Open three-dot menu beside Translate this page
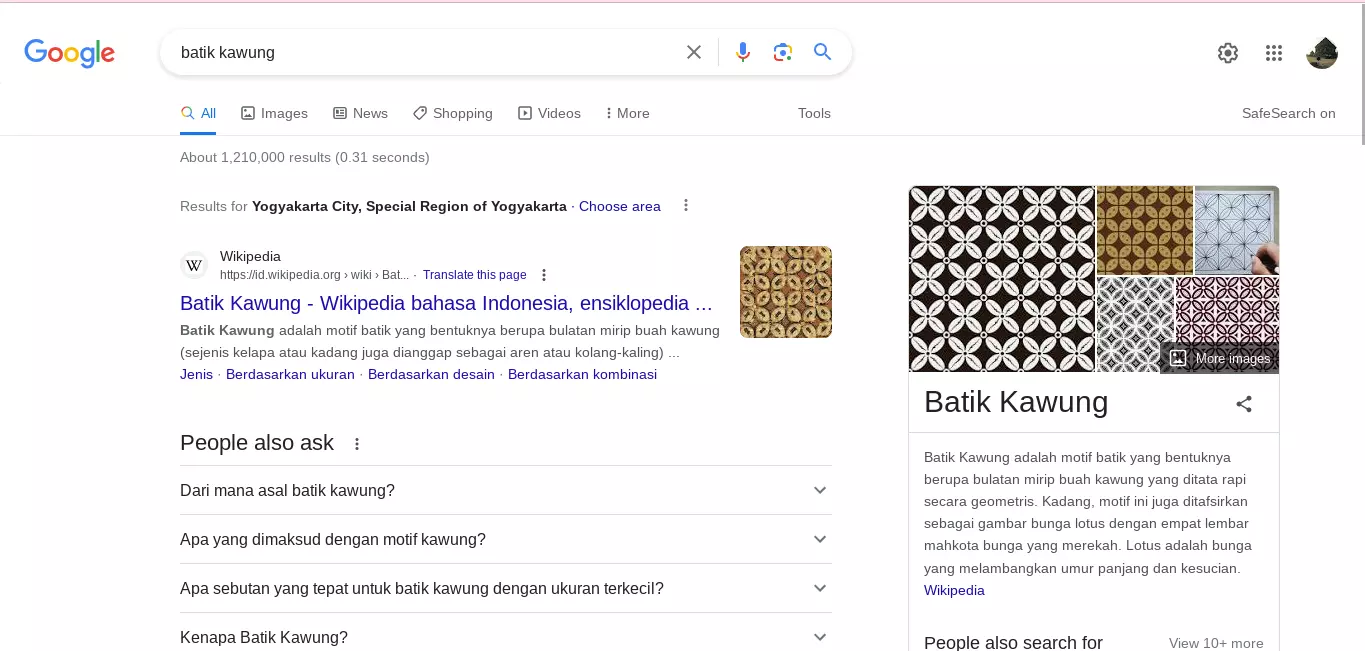The height and width of the screenshot is (651, 1365). pyautogui.click(x=544, y=275)
